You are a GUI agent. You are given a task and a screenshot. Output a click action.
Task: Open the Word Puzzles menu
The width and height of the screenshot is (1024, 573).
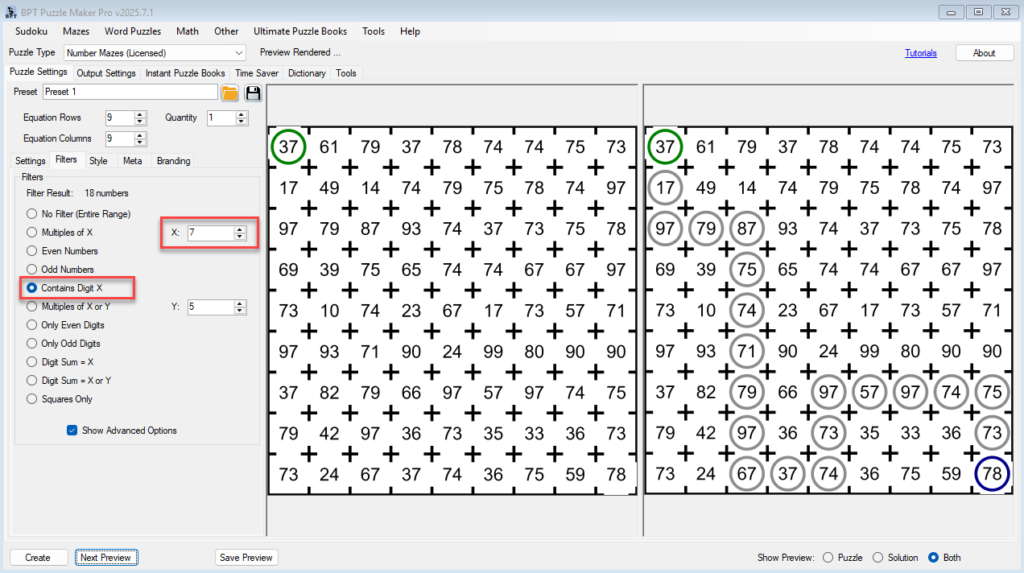[133, 31]
